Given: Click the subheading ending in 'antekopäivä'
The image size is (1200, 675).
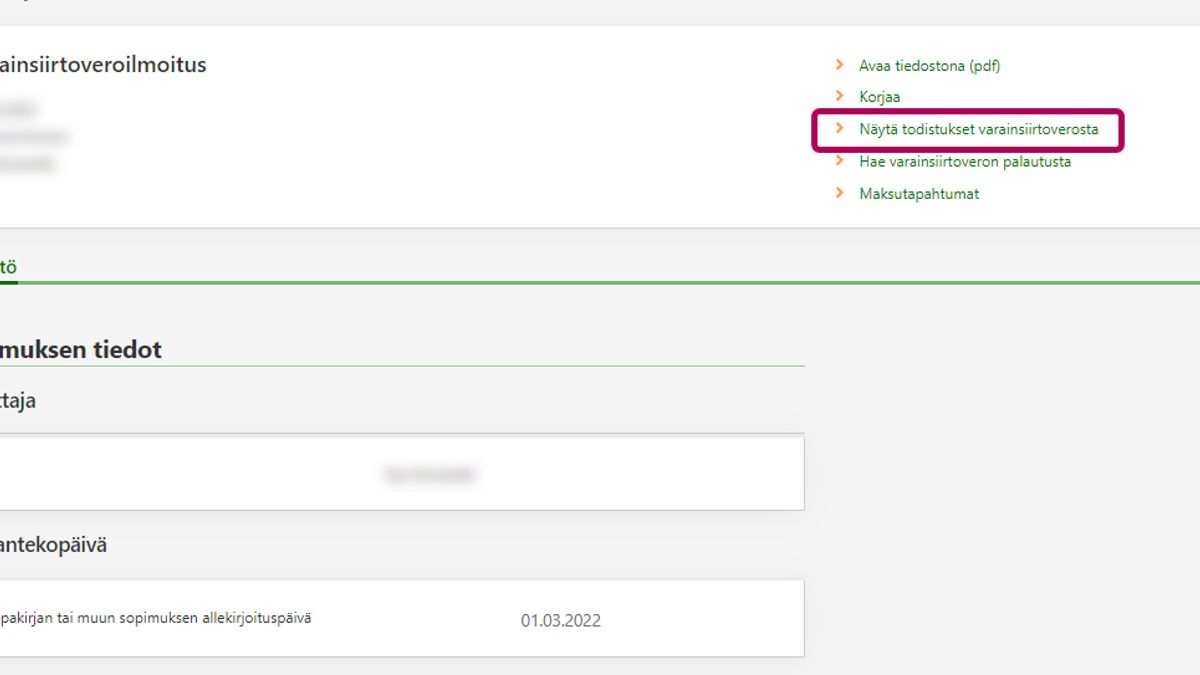Looking at the screenshot, I should tap(53, 545).
